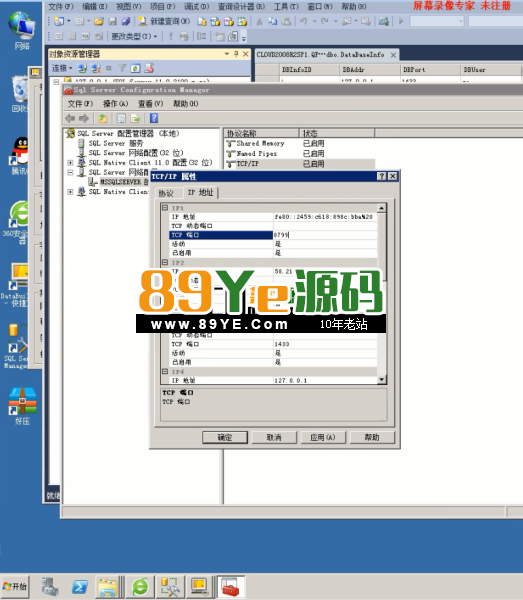Click scroll down arrow in TCP/IP properties list
The image size is (523, 600).
(381, 380)
